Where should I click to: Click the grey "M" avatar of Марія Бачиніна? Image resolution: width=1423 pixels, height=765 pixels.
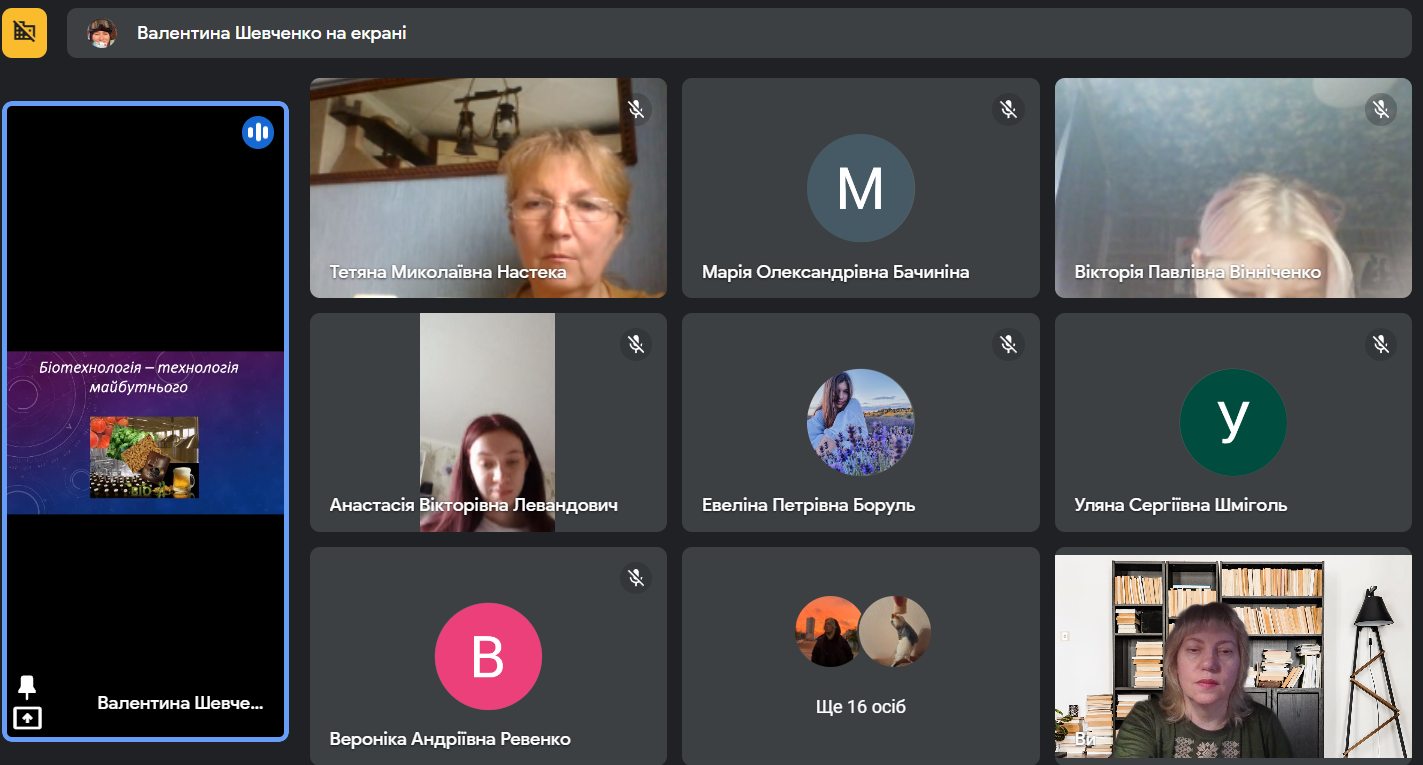click(x=860, y=188)
